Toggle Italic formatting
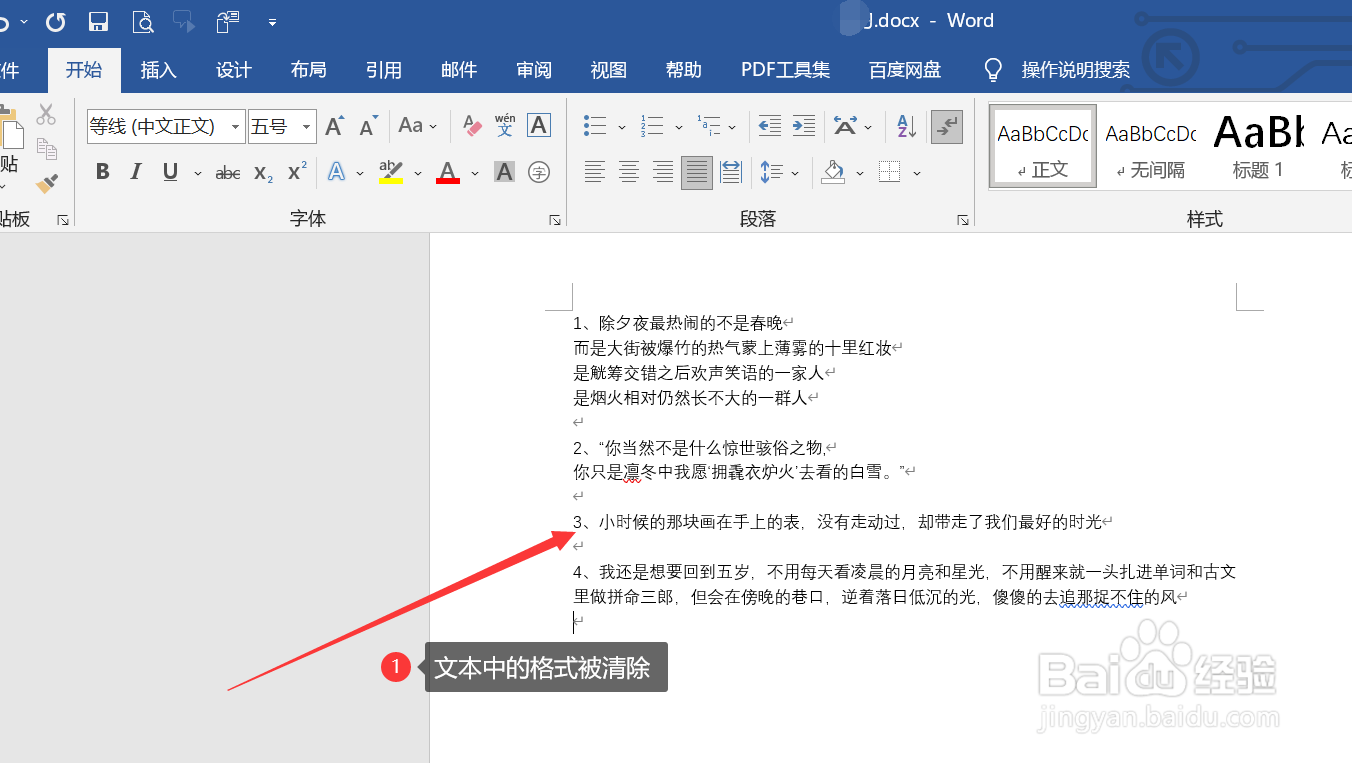 (136, 172)
